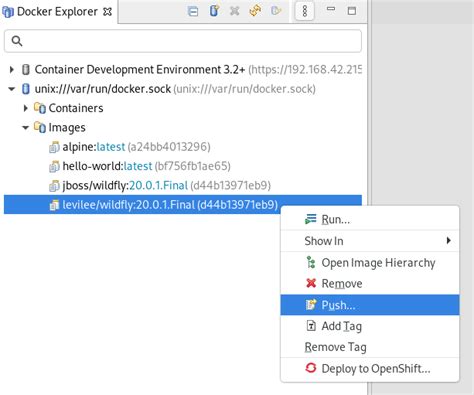The width and height of the screenshot is (474, 395).
Task: Choose Deploy to OpenShift... from context menu
Action: point(370,369)
